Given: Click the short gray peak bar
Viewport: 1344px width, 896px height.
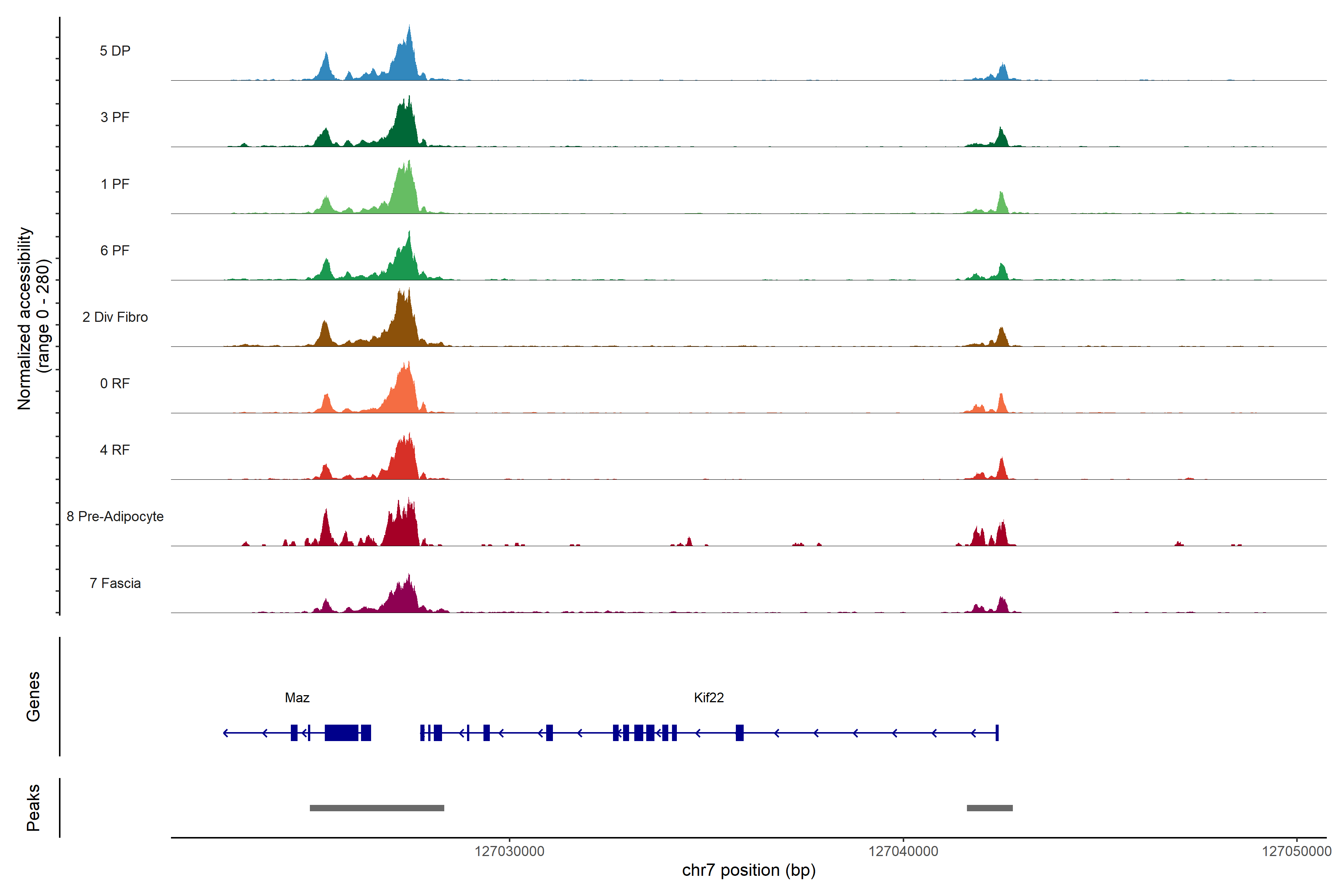Looking at the screenshot, I should (x=990, y=808).
